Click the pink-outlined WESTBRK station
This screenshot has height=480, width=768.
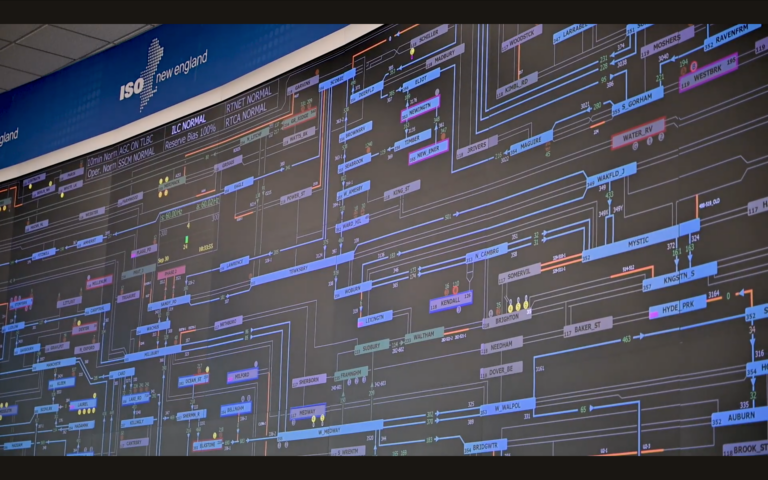coord(708,72)
